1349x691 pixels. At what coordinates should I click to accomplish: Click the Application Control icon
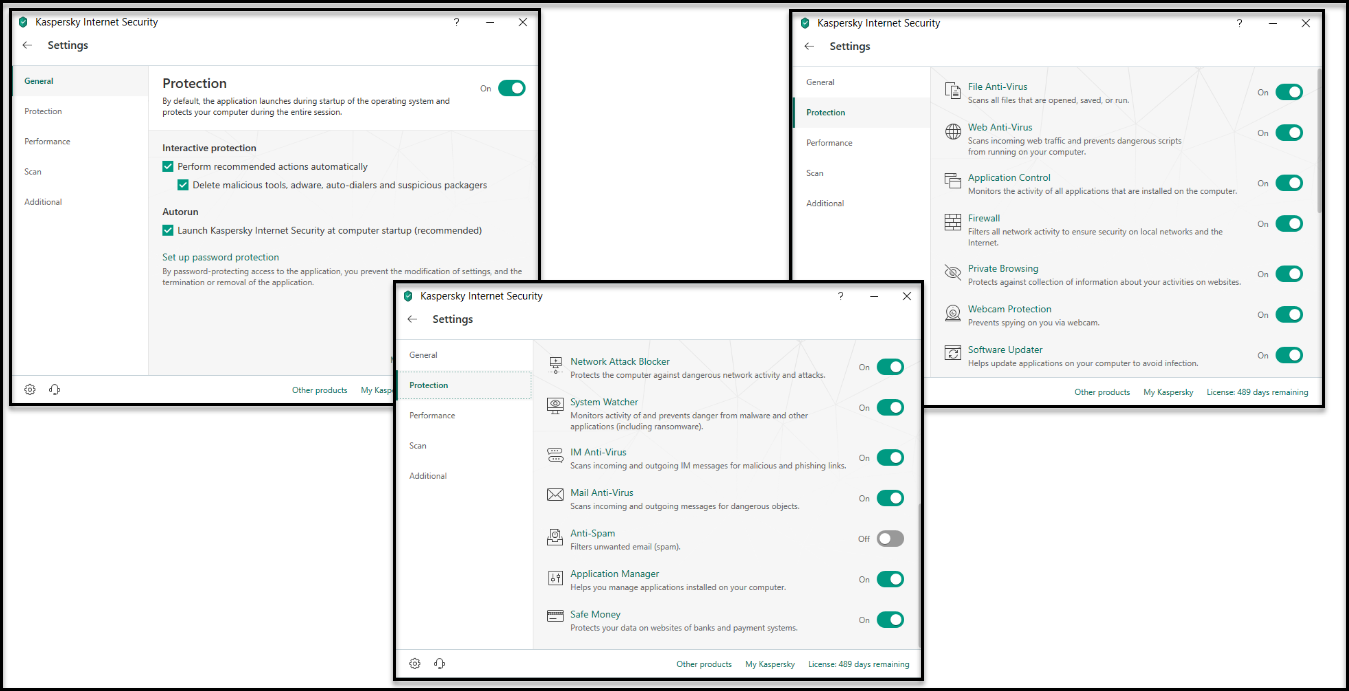[x=952, y=182]
